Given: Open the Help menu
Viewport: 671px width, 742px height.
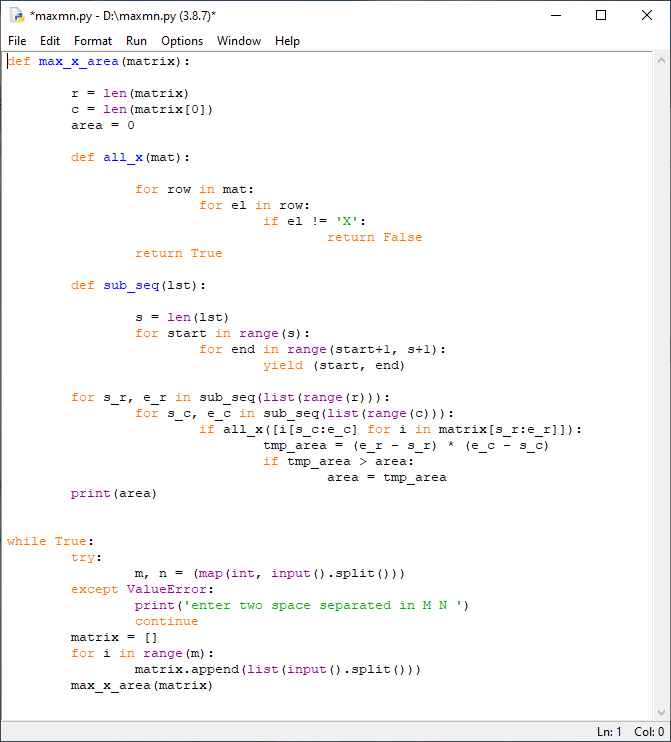Looking at the screenshot, I should click(x=287, y=41).
